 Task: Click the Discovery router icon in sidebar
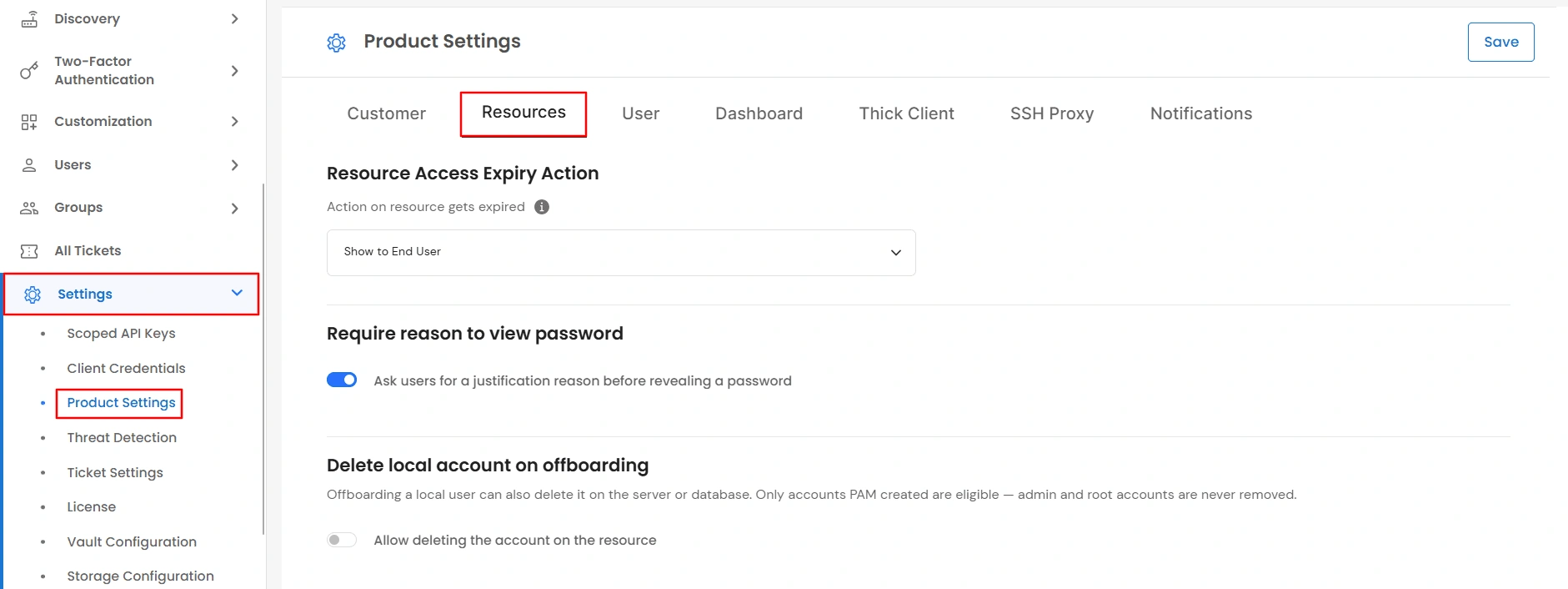(x=29, y=18)
